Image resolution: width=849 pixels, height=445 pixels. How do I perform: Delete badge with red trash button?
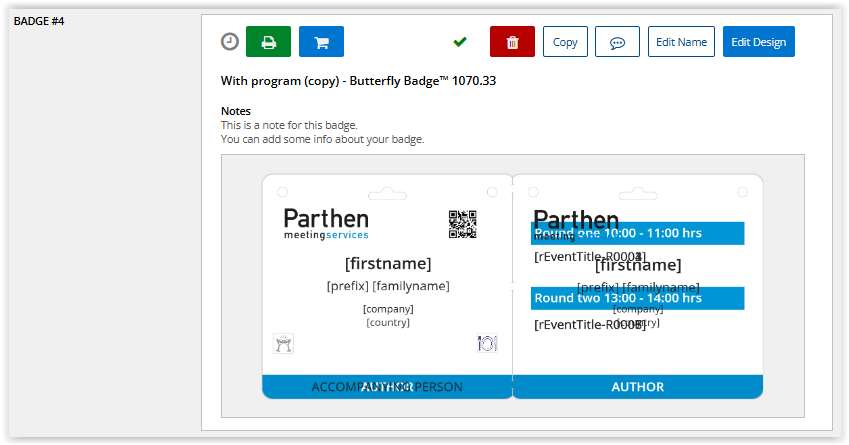pyautogui.click(x=512, y=42)
